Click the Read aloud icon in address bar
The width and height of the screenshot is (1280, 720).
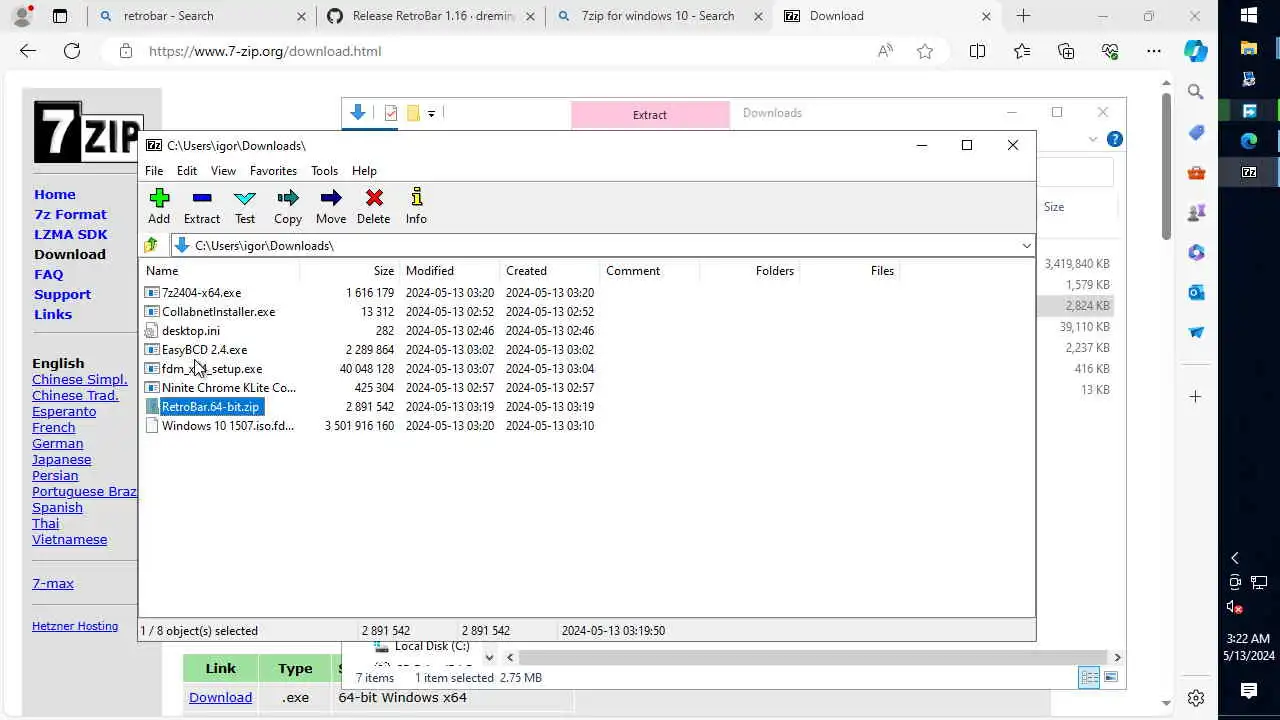[x=885, y=51]
